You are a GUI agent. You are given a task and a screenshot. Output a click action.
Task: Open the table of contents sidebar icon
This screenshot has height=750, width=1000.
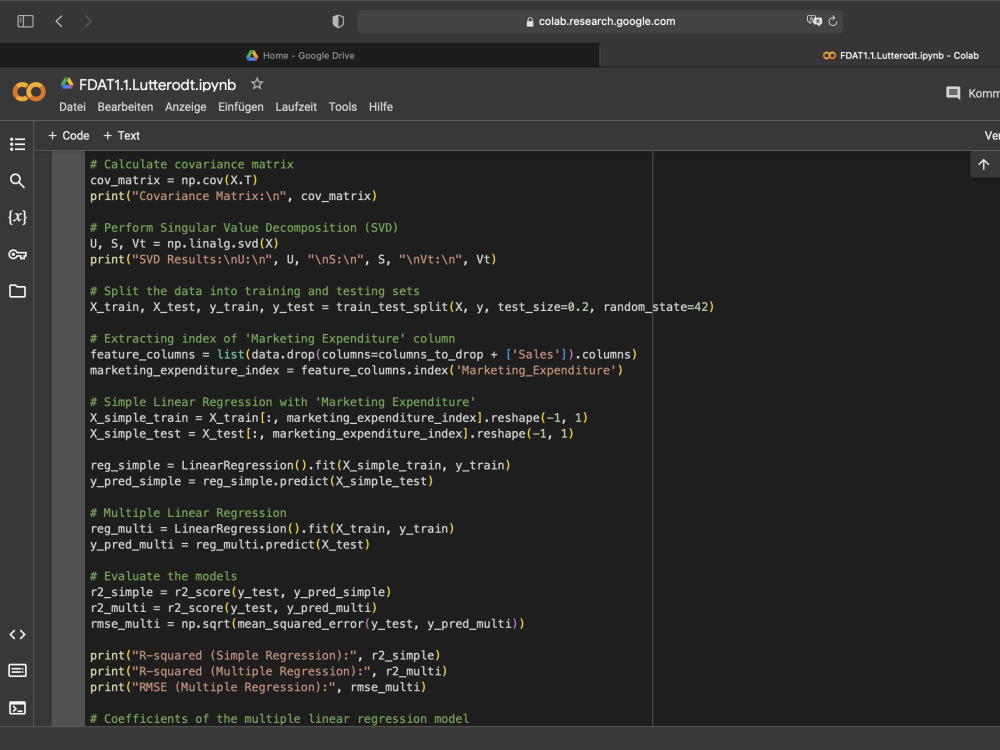17,144
